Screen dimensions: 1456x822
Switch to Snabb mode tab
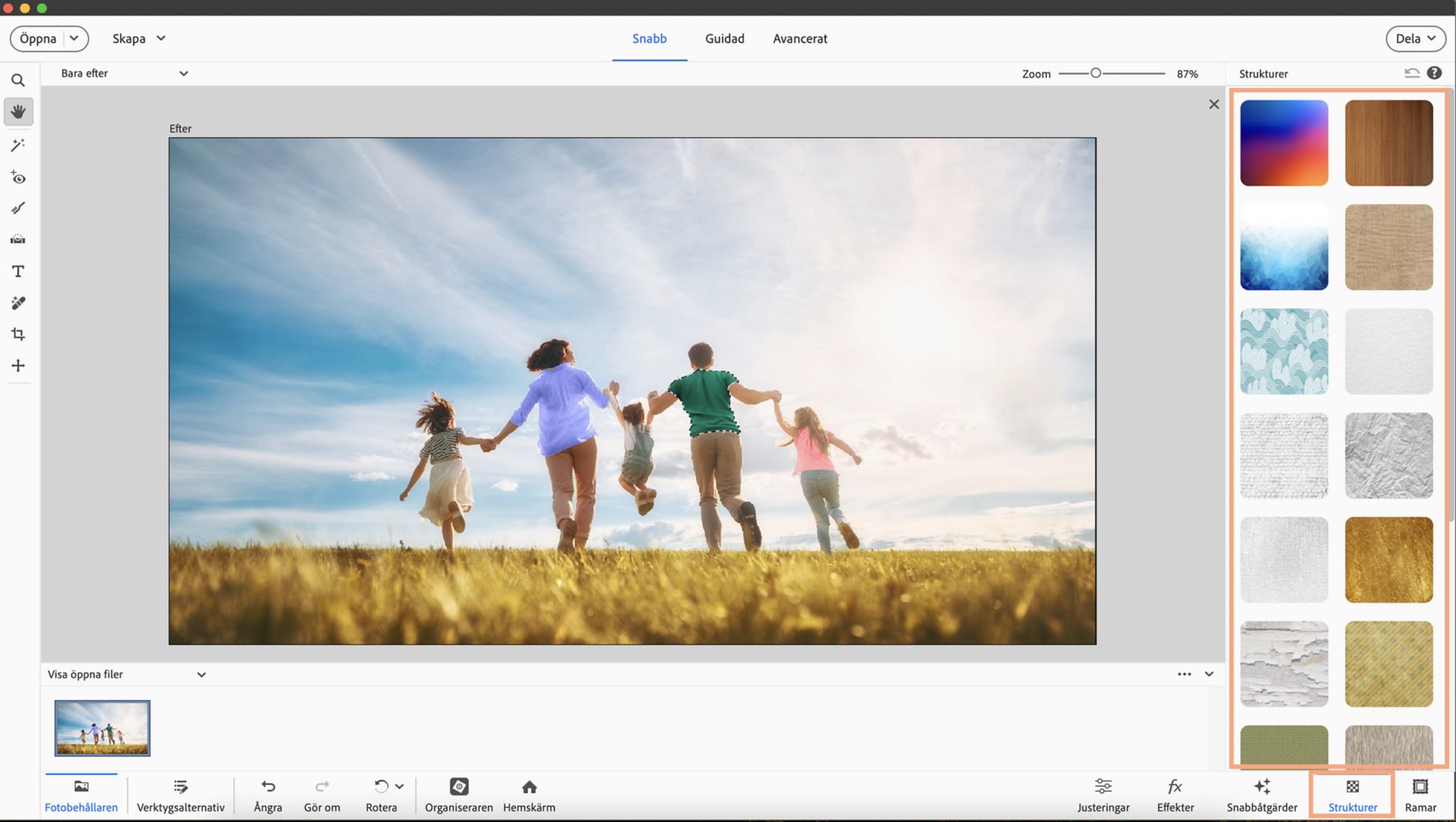(649, 39)
